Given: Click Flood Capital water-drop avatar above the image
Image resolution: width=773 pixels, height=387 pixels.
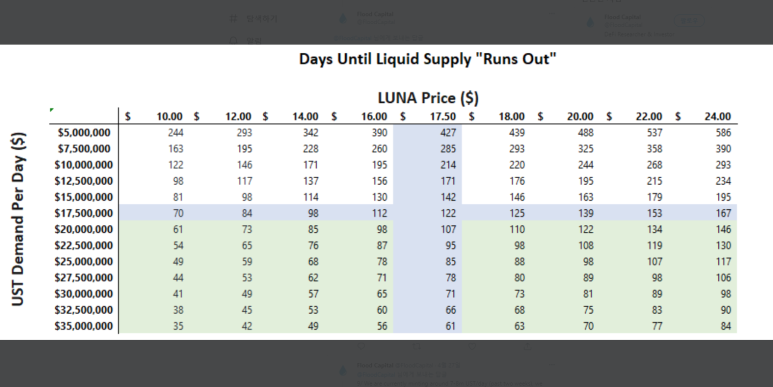Looking at the screenshot, I should point(343,19).
